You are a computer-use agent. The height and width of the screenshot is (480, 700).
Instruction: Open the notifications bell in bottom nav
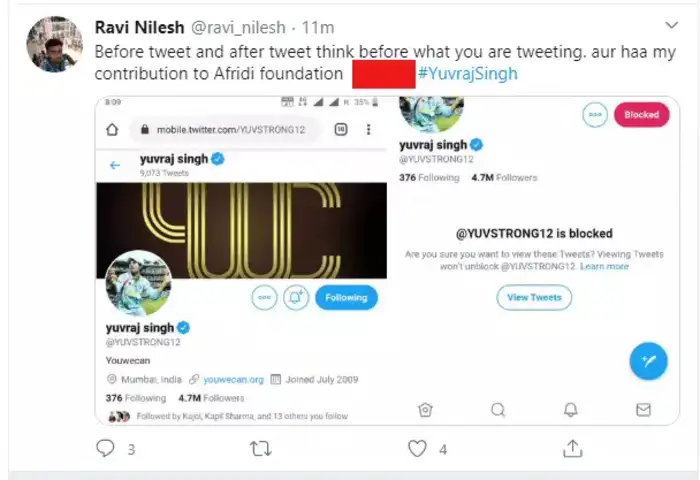pyautogui.click(x=571, y=409)
